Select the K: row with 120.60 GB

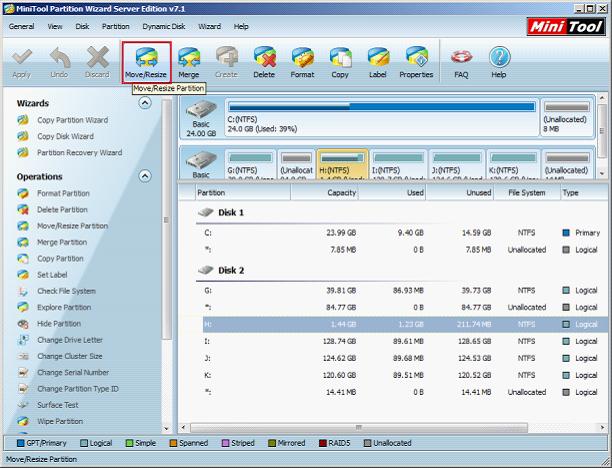click(x=405, y=375)
